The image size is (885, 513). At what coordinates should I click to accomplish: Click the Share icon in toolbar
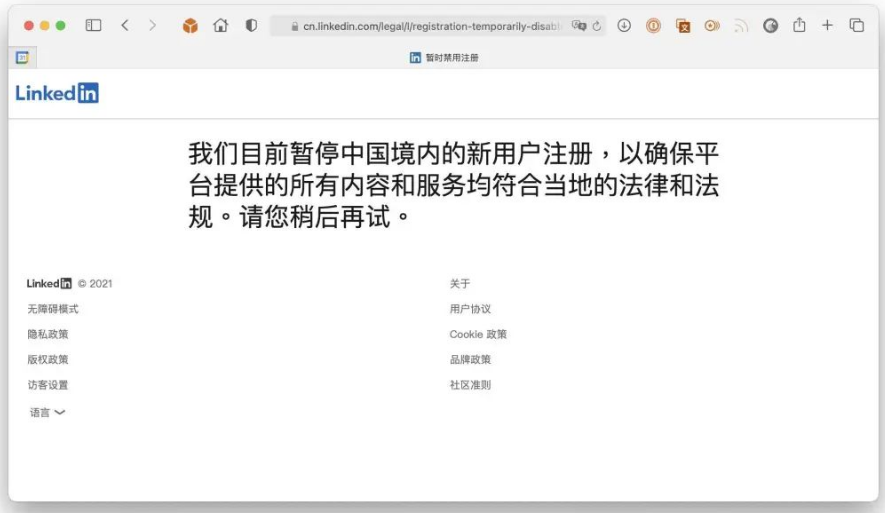pos(799,26)
